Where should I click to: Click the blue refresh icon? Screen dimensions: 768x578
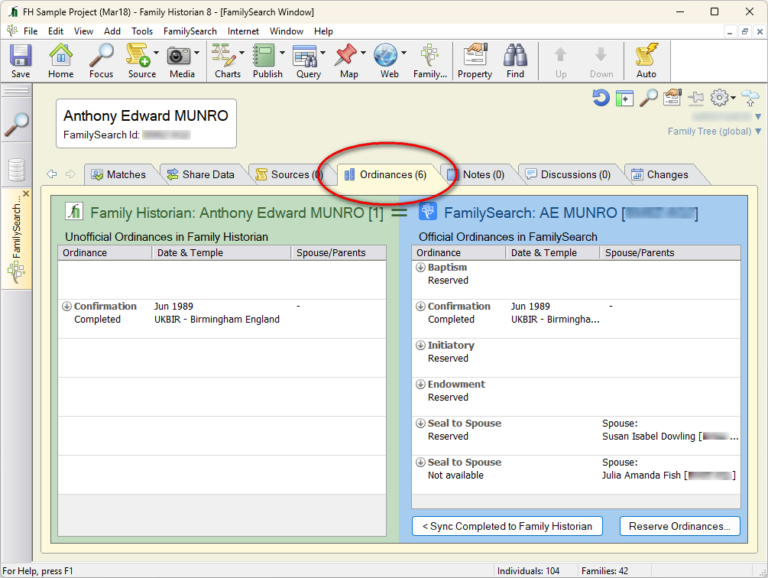600,98
